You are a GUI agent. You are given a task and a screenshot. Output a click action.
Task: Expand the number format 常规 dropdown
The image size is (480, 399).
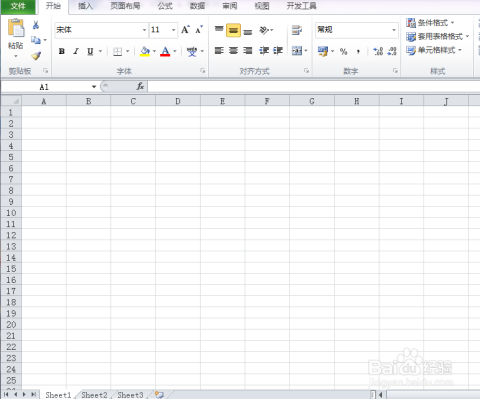394,30
